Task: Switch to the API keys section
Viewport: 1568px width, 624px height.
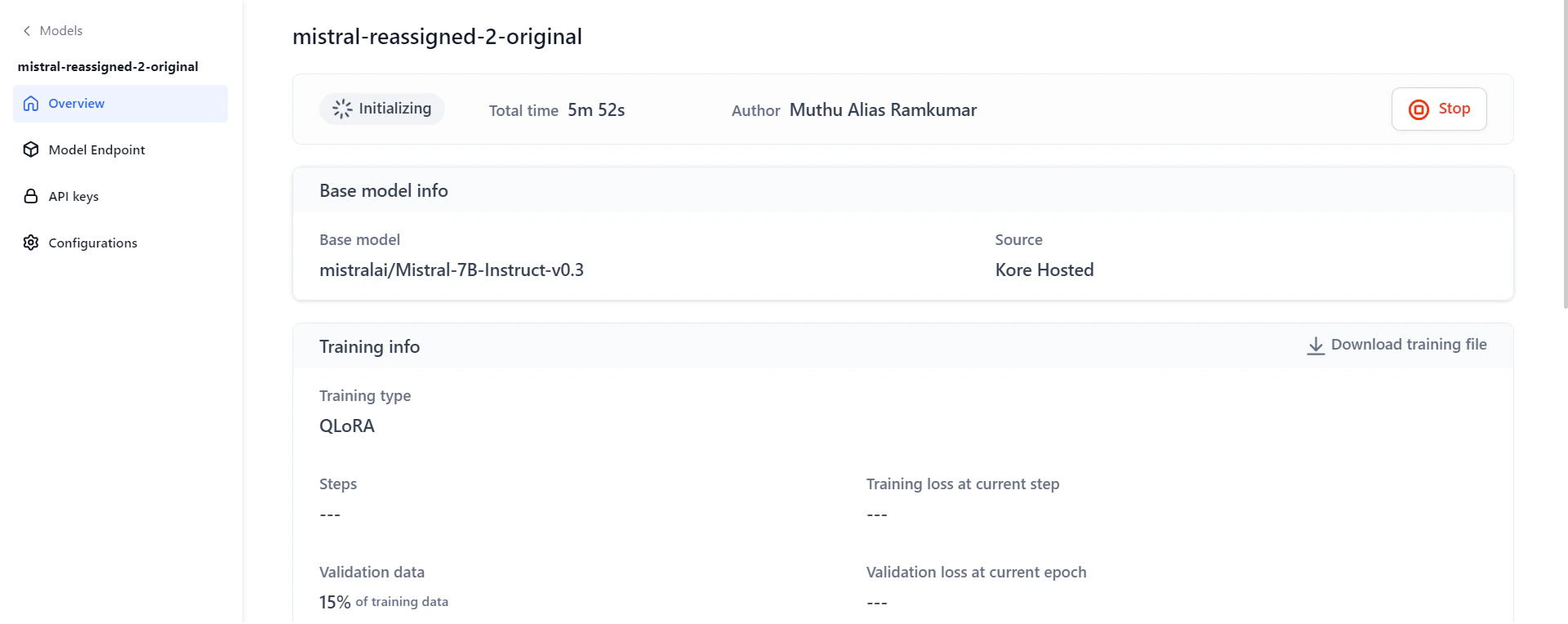Action: tap(72, 196)
